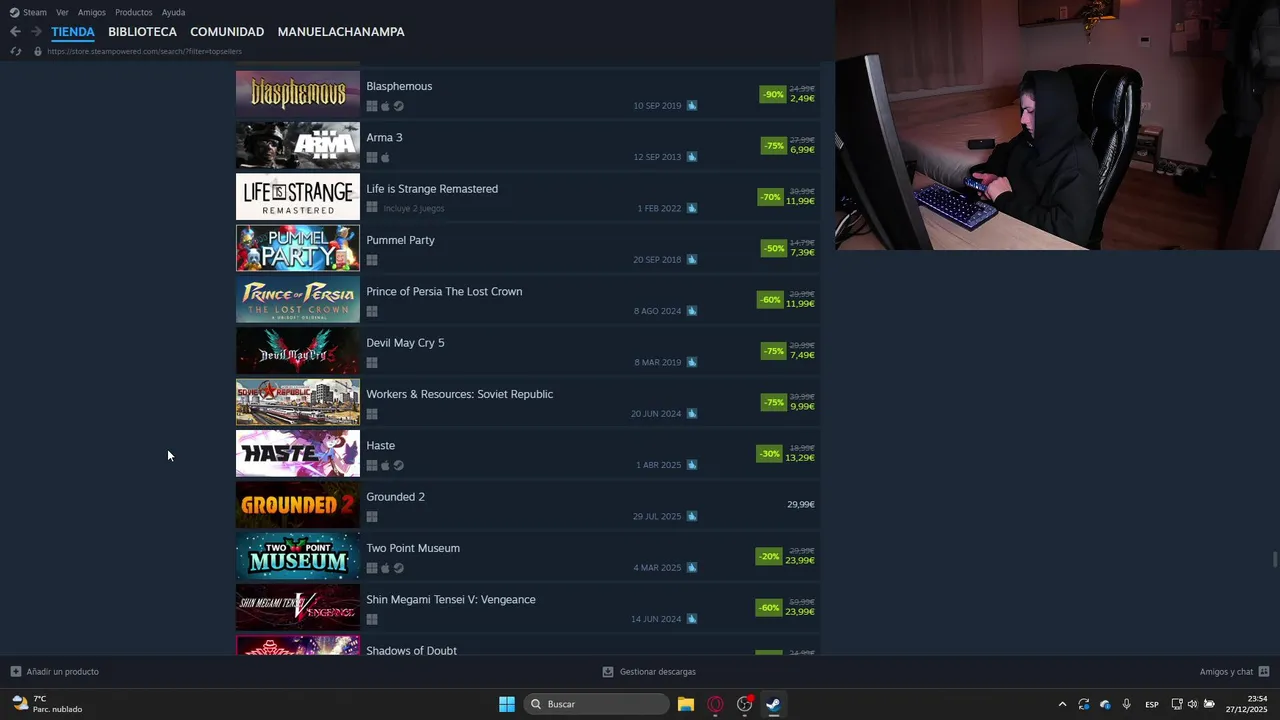
Task: Click the volume icon in system tray
Action: pos(1192,704)
